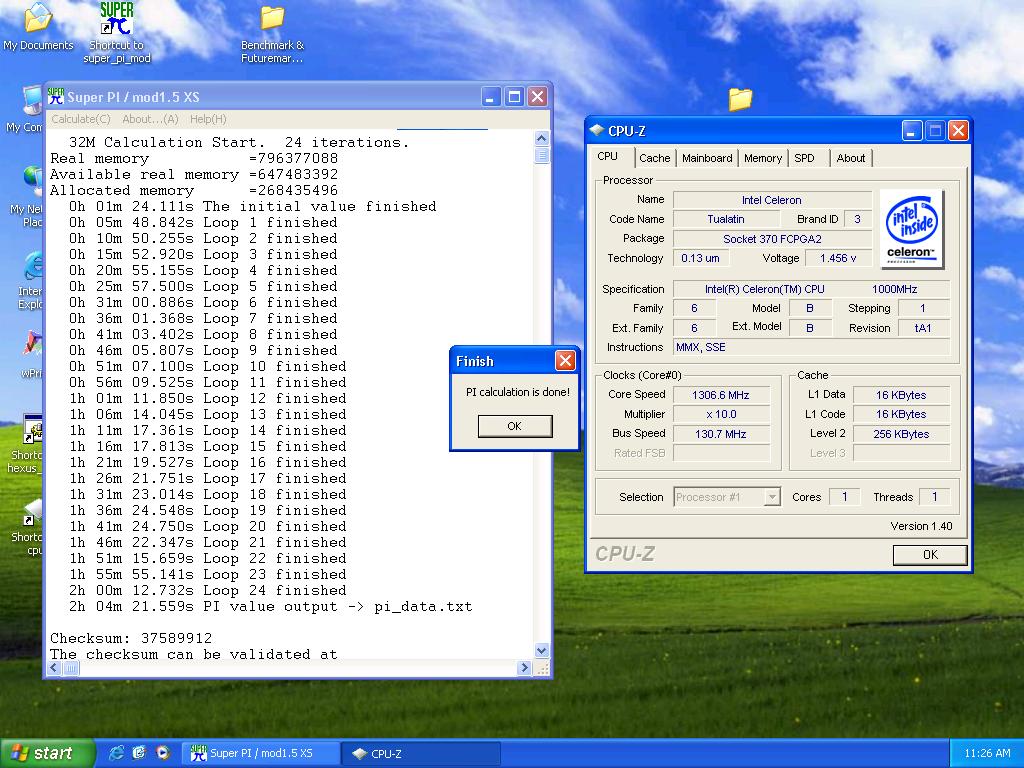1024x768 pixels.
Task: Click the Intel Inside Celeron logo
Action: point(912,229)
